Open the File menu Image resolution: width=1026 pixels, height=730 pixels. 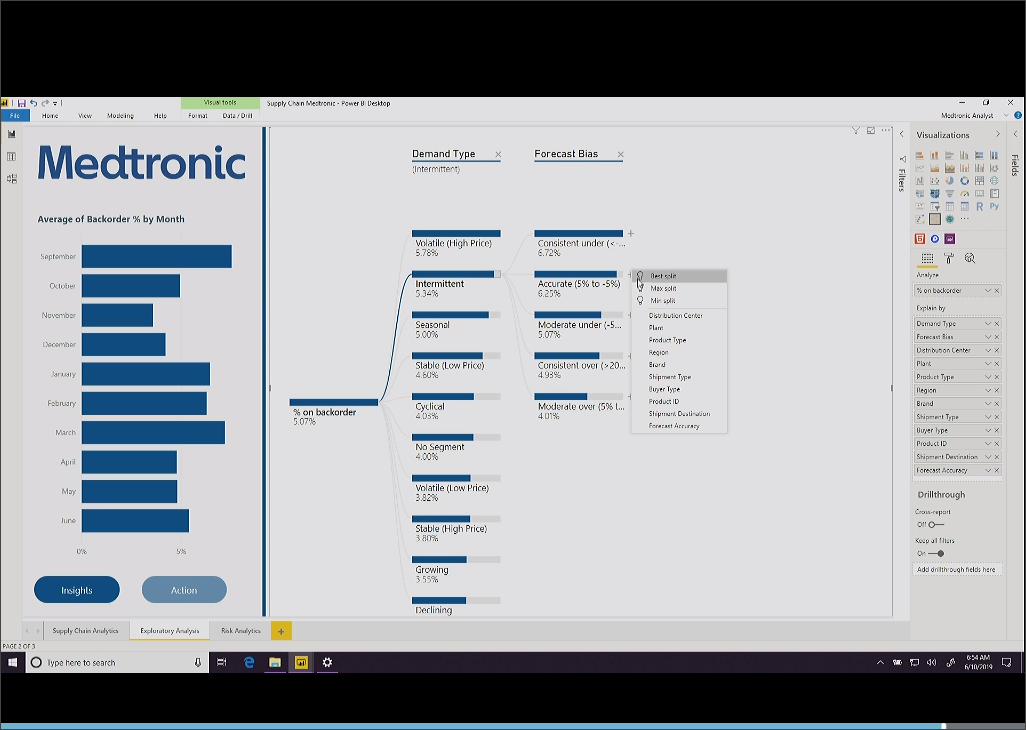(x=14, y=116)
